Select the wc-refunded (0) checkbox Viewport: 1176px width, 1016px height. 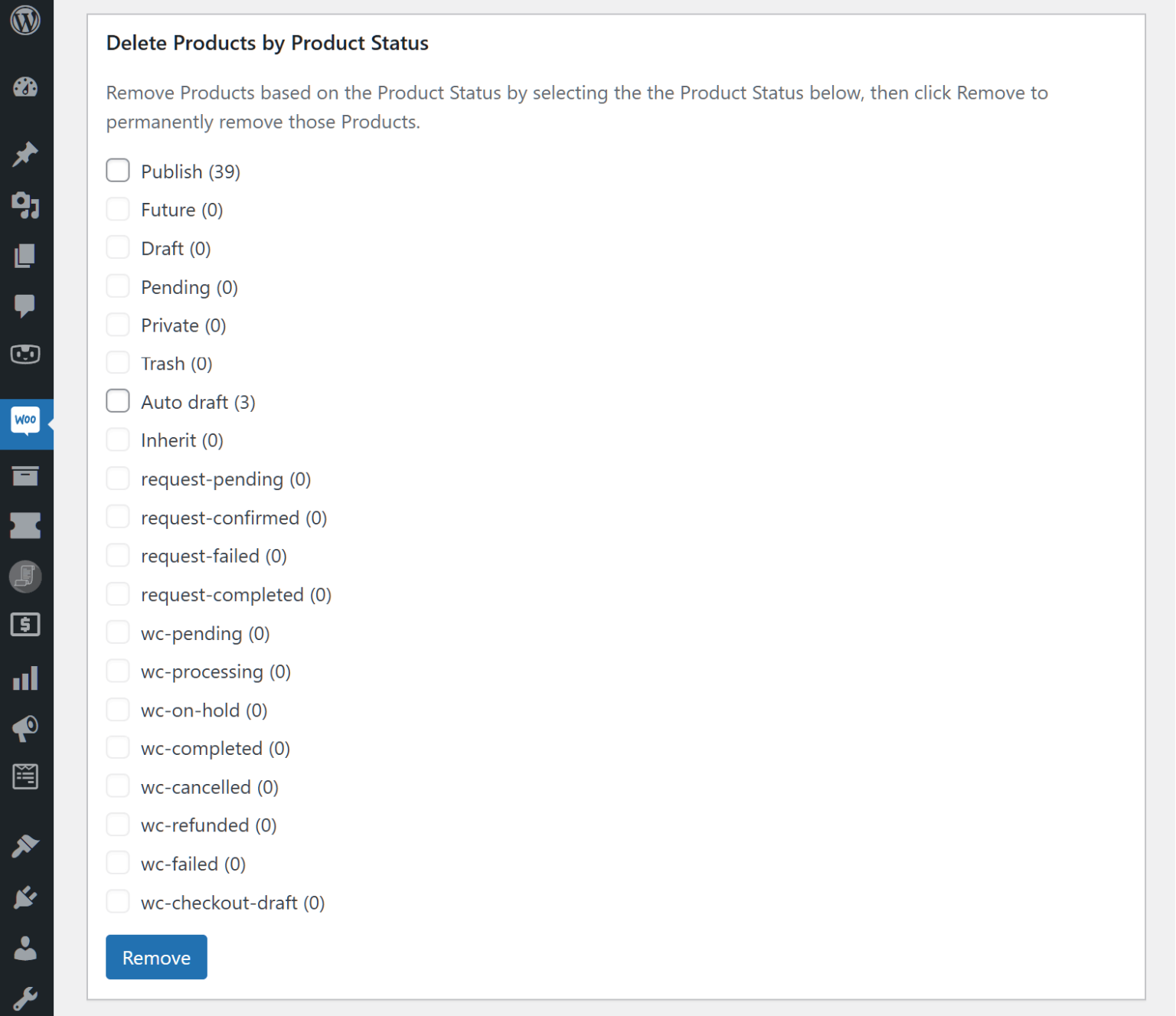(117, 824)
